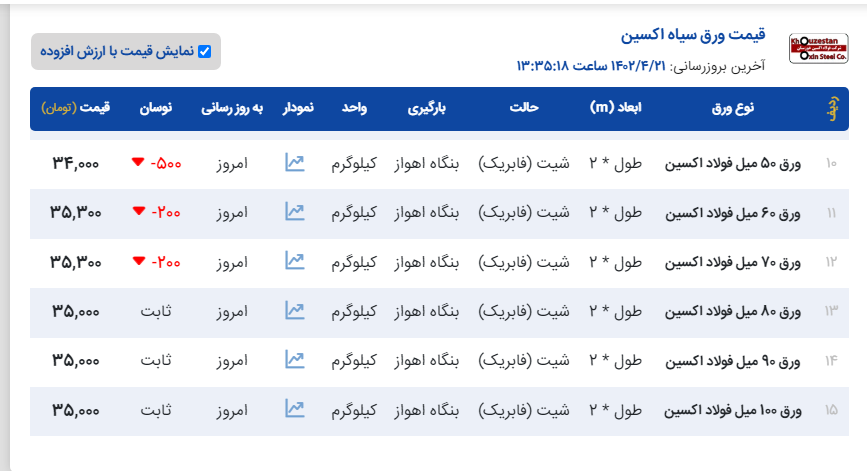Image resolution: width=867 pixels, height=471 pixels.
Task: Open chart icon for 80 mil Oxin sheet
Action: (x=294, y=310)
